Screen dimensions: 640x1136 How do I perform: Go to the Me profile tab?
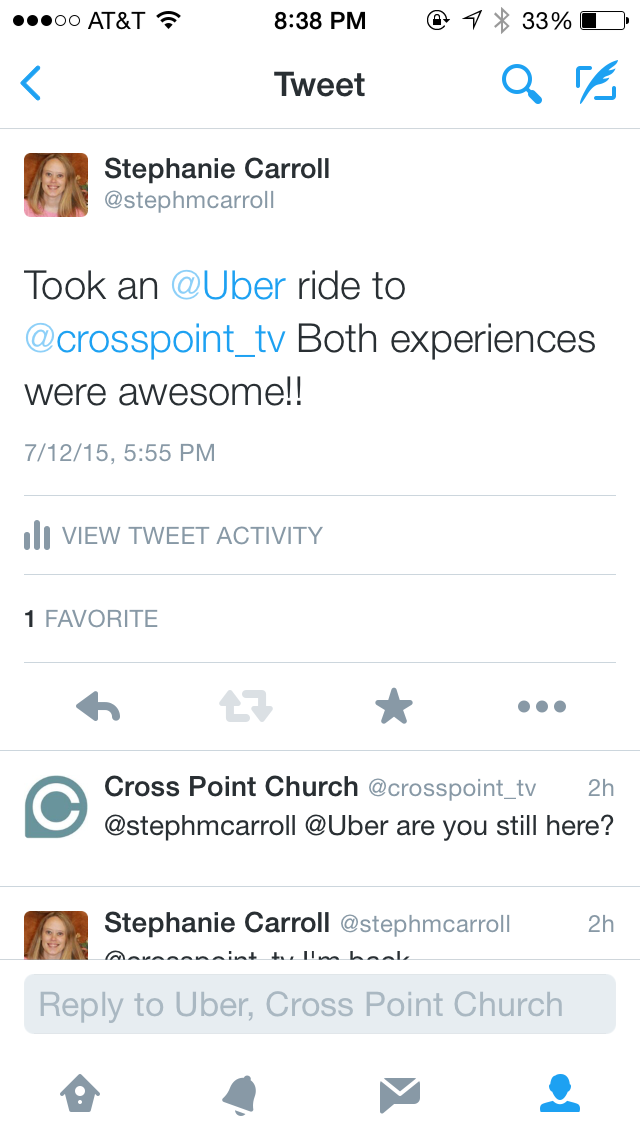[560, 1094]
